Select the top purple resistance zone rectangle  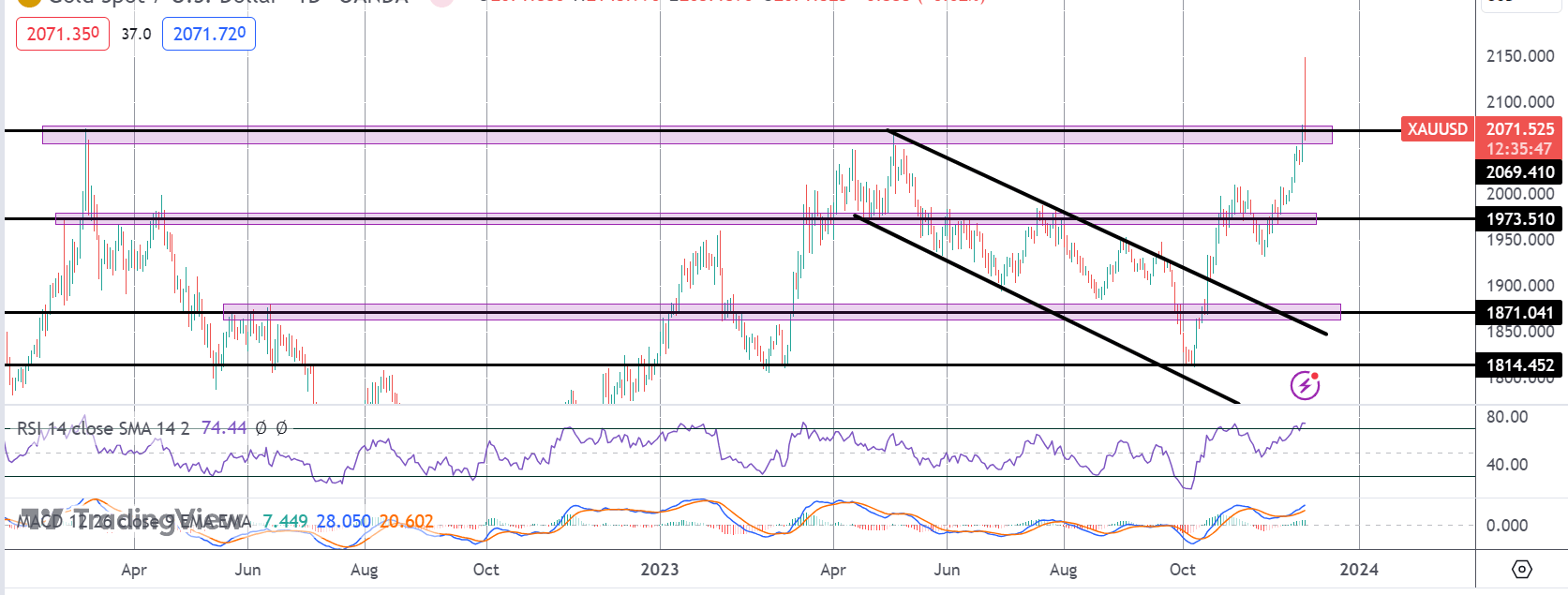click(687, 135)
